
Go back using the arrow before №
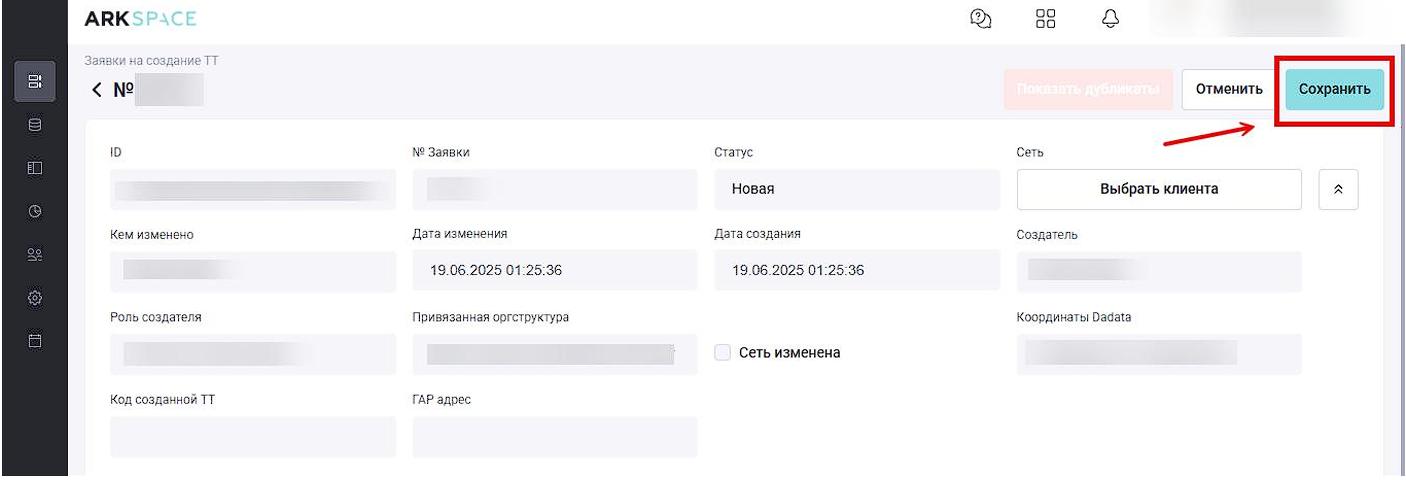click(97, 90)
